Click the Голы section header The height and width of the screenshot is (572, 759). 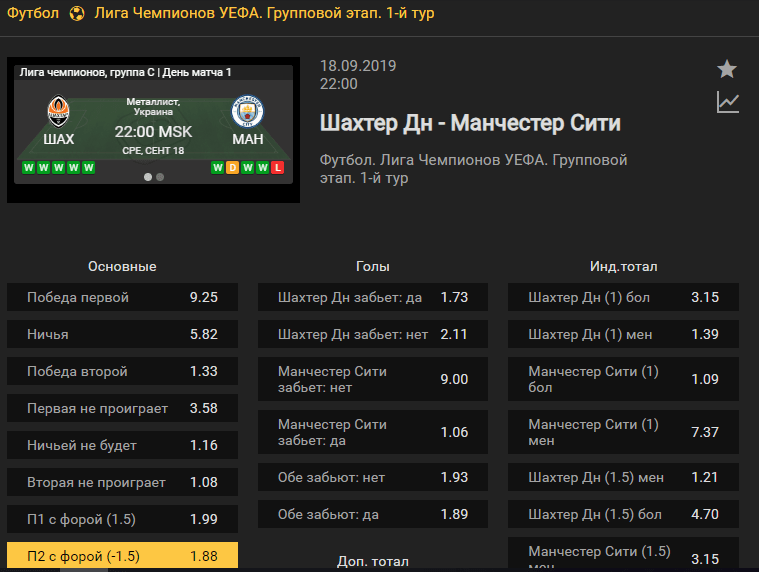pyautogui.click(x=373, y=266)
